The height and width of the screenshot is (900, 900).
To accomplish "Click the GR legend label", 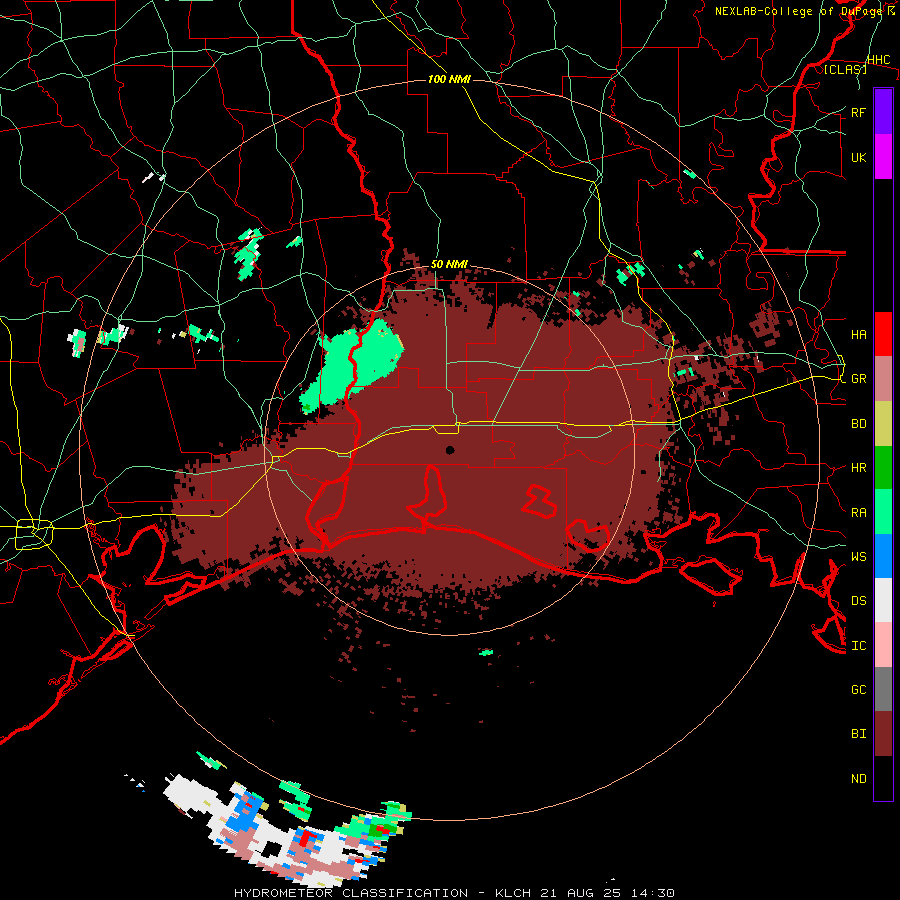I will pos(858,379).
